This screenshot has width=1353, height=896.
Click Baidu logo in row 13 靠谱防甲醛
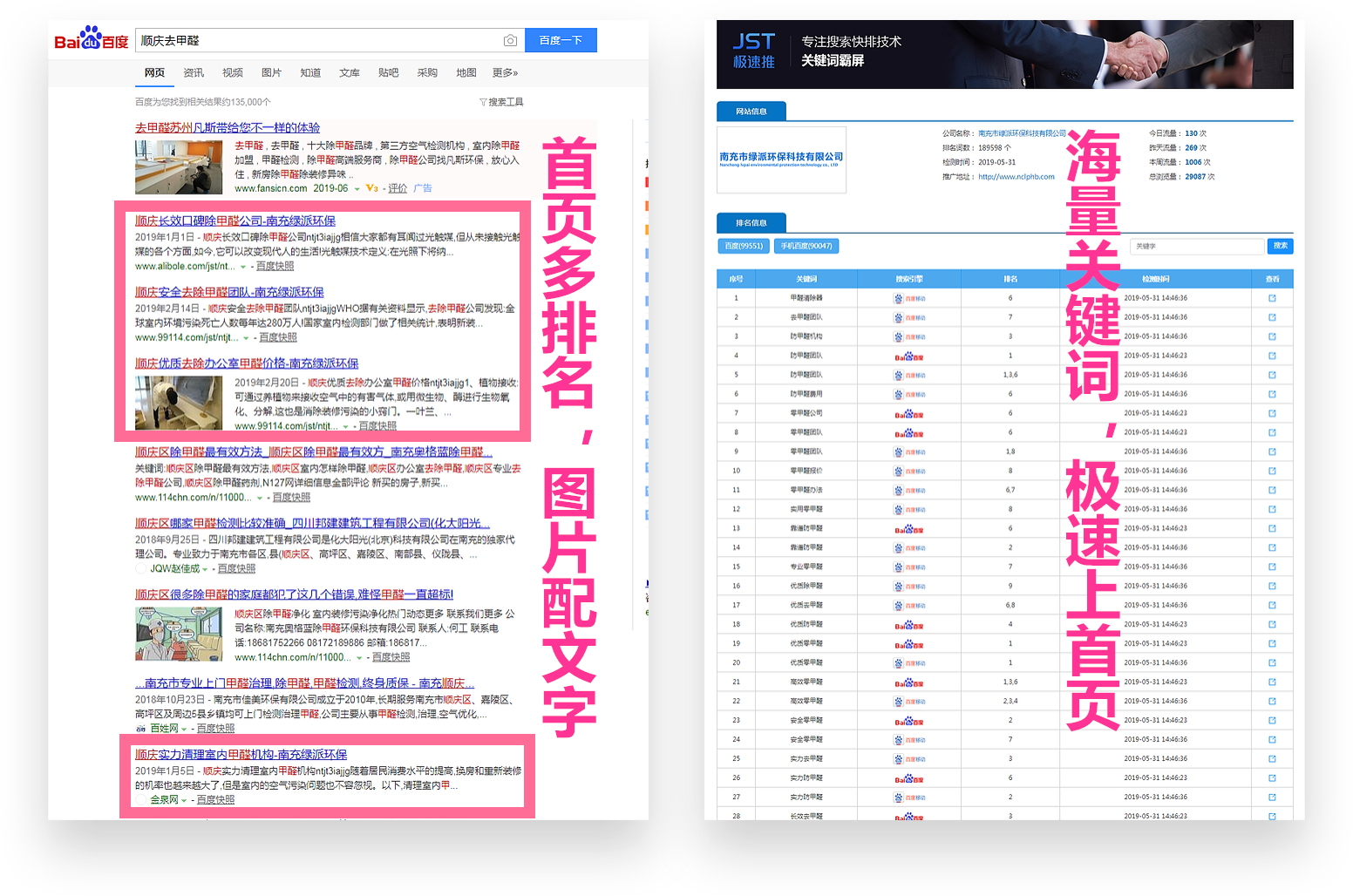tap(909, 529)
